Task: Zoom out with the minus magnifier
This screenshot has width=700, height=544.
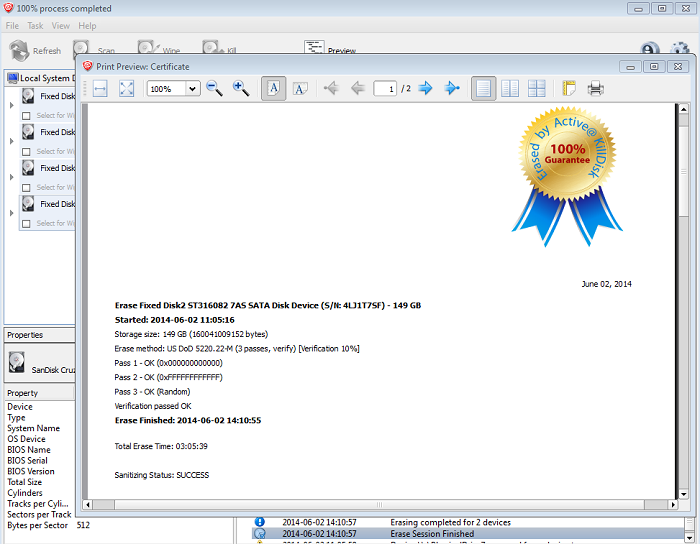Action: [214, 89]
